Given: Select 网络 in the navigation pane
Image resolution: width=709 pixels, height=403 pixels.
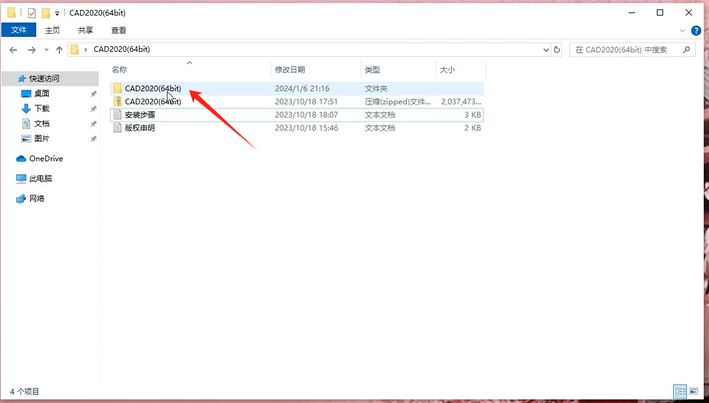Looking at the screenshot, I should (37, 199).
